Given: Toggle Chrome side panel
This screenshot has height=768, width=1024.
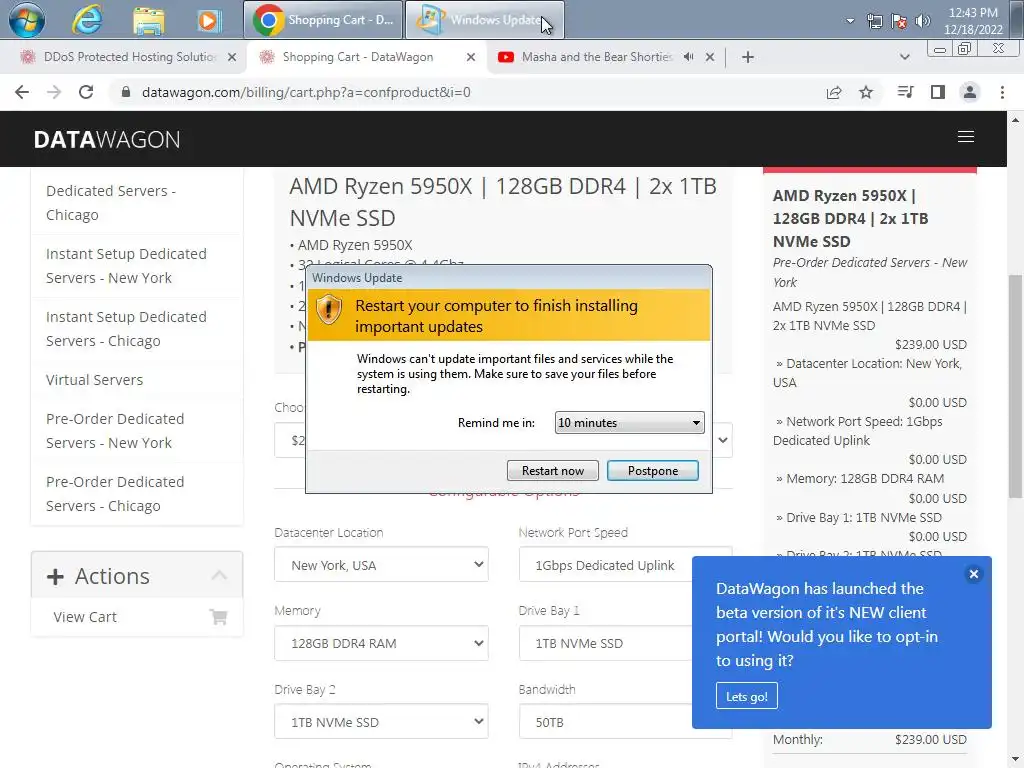Looking at the screenshot, I should pos(938,92).
